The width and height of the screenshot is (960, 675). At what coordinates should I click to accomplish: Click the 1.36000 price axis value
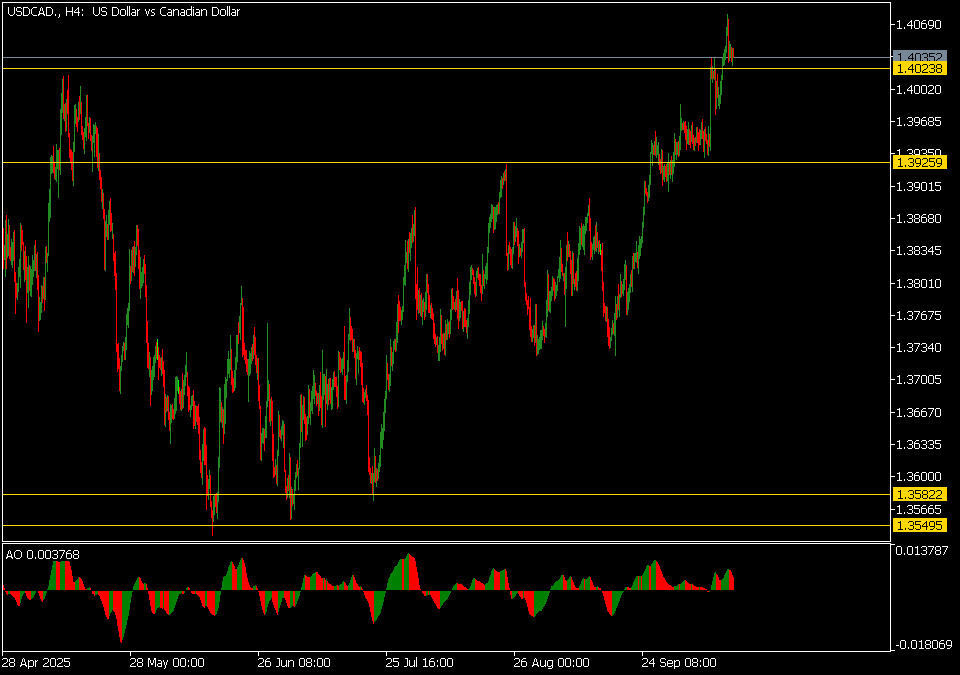(920, 477)
